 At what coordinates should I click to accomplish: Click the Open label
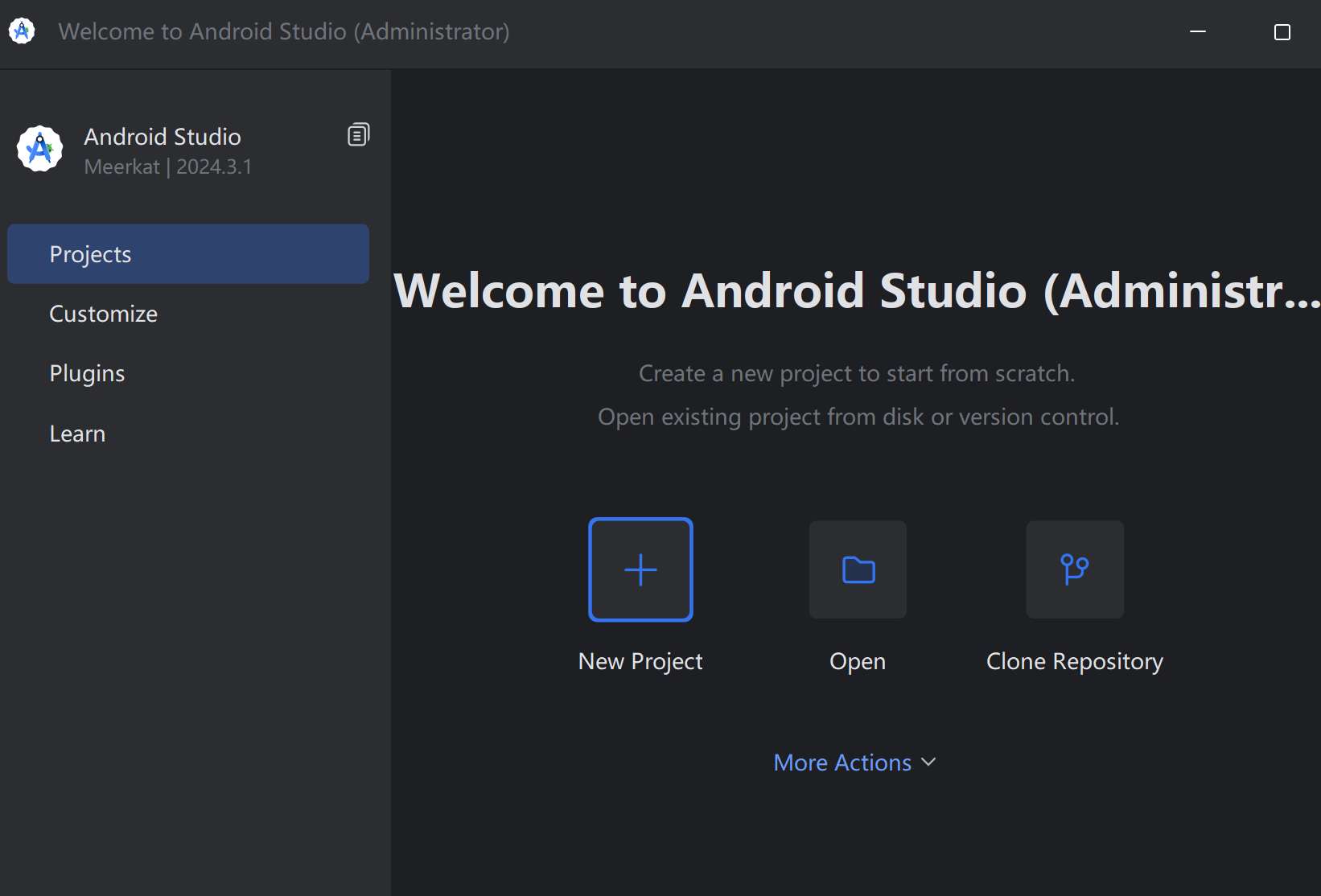pos(858,661)
